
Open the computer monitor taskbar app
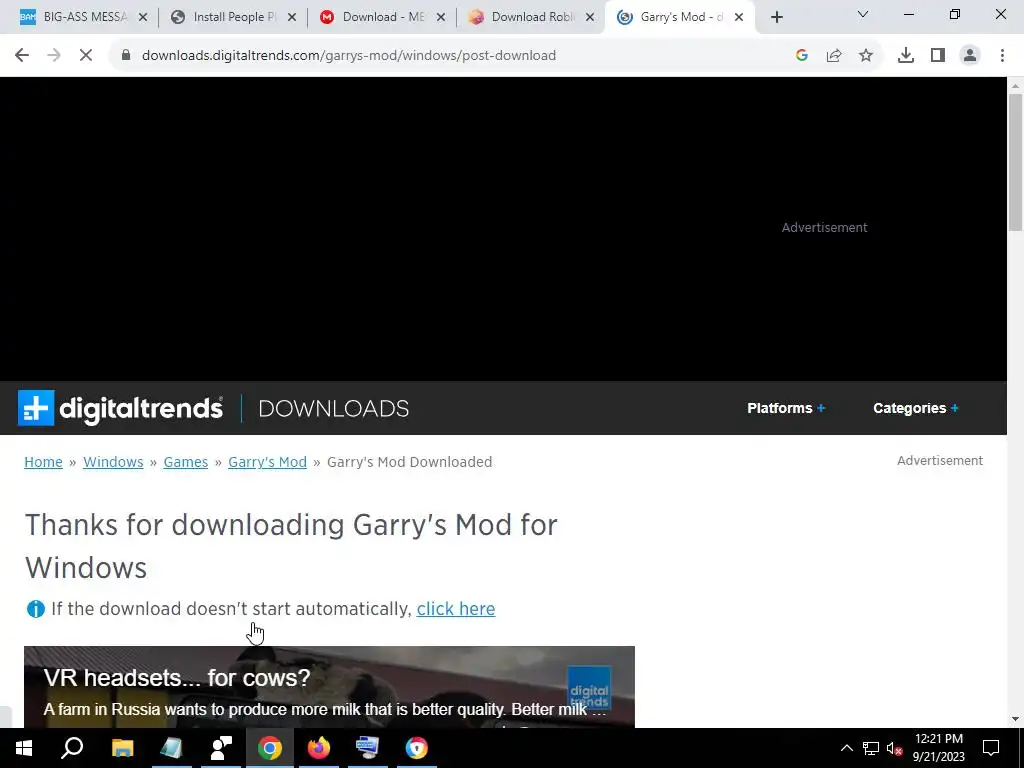tap(368, 748)
